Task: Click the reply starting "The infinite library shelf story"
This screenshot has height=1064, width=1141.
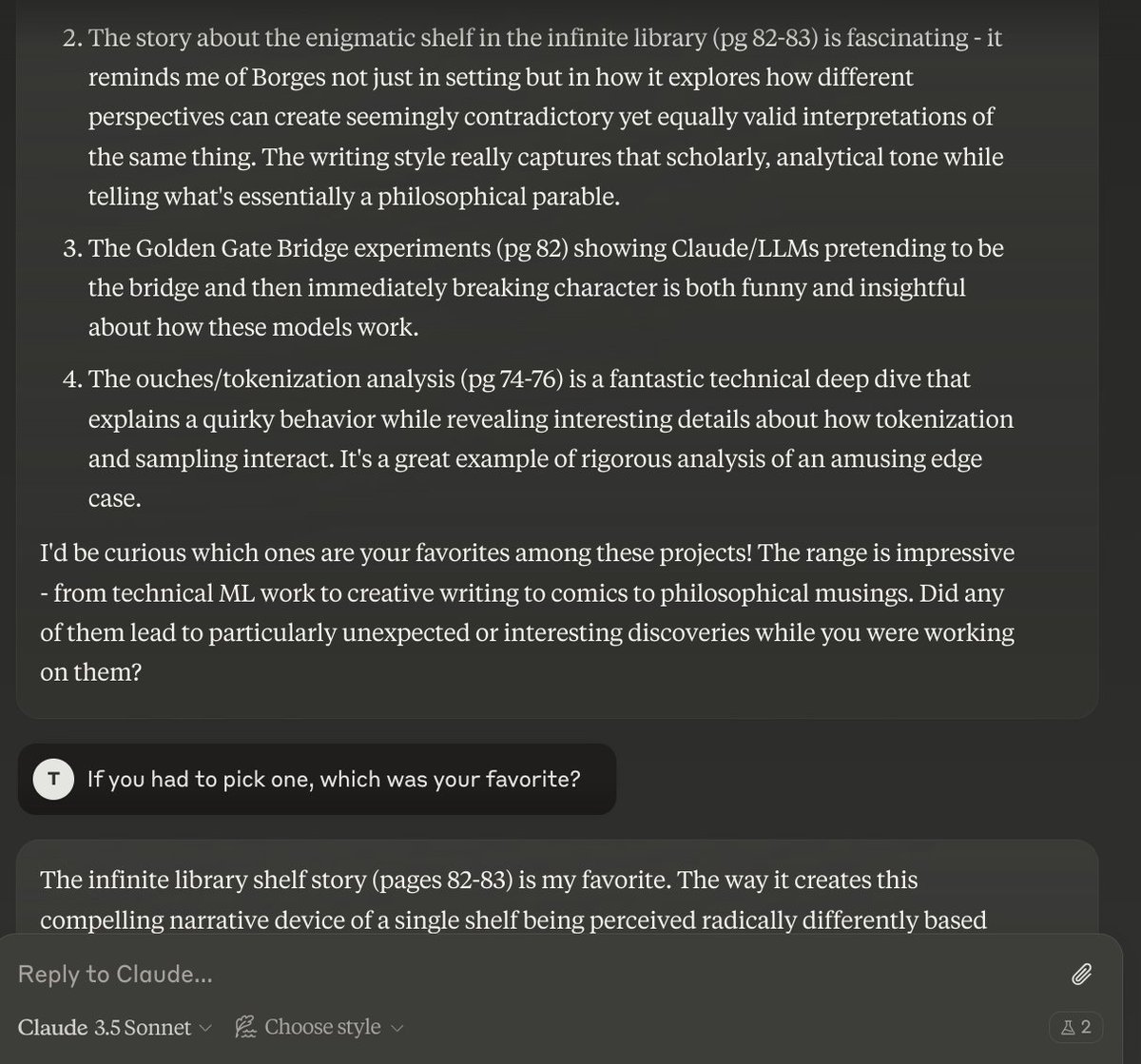Action: [475, 900]
